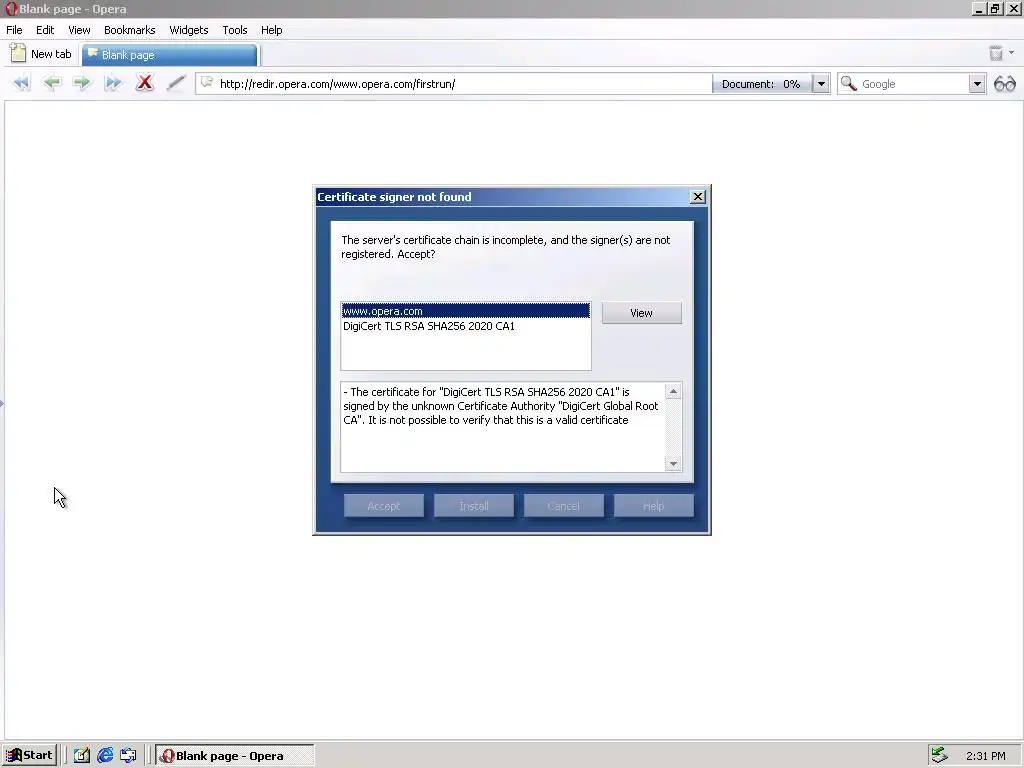
Task: Click the New tab page icon
Action: pos(18,53)
